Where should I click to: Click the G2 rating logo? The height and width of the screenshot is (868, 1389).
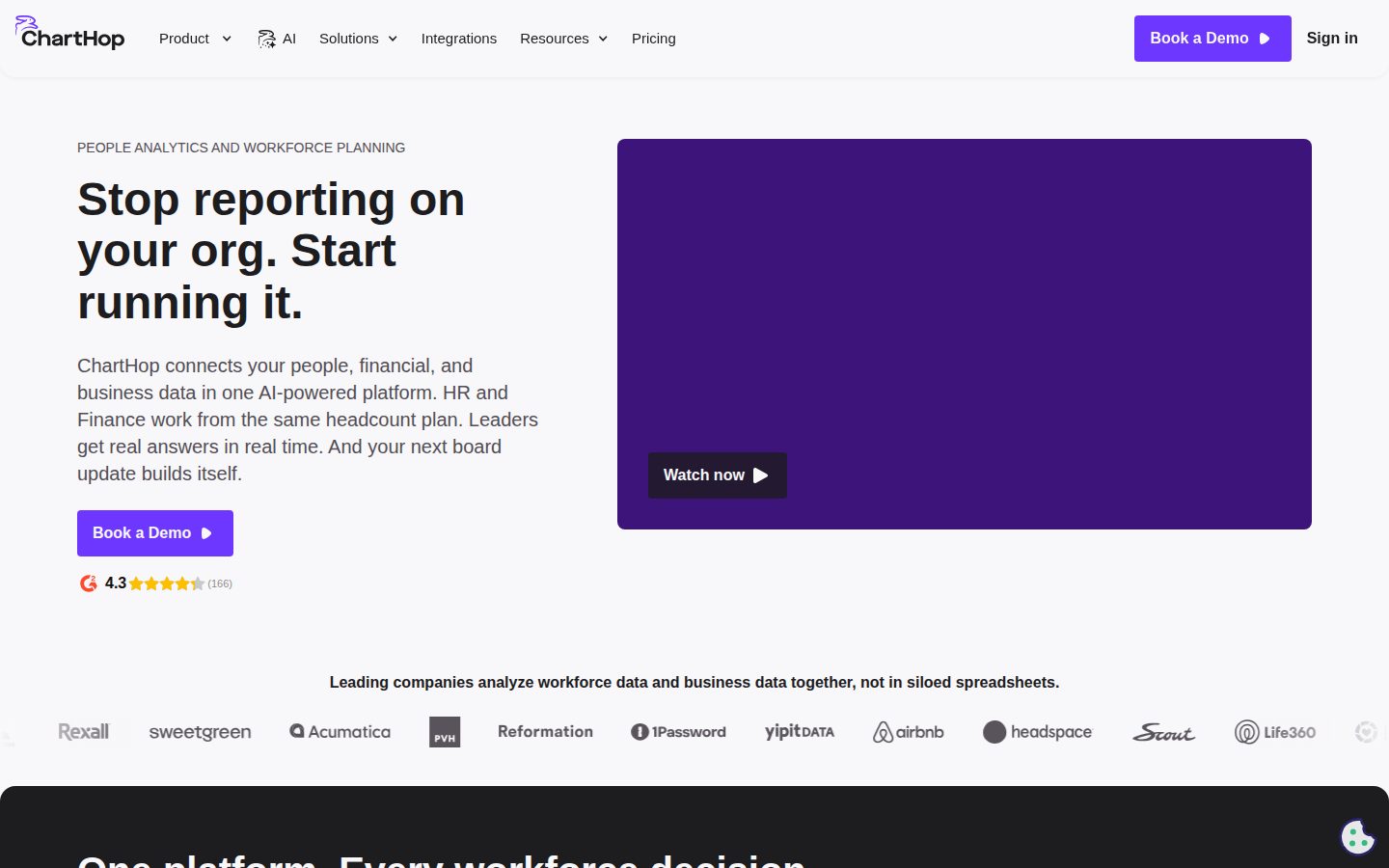point(89,583)
